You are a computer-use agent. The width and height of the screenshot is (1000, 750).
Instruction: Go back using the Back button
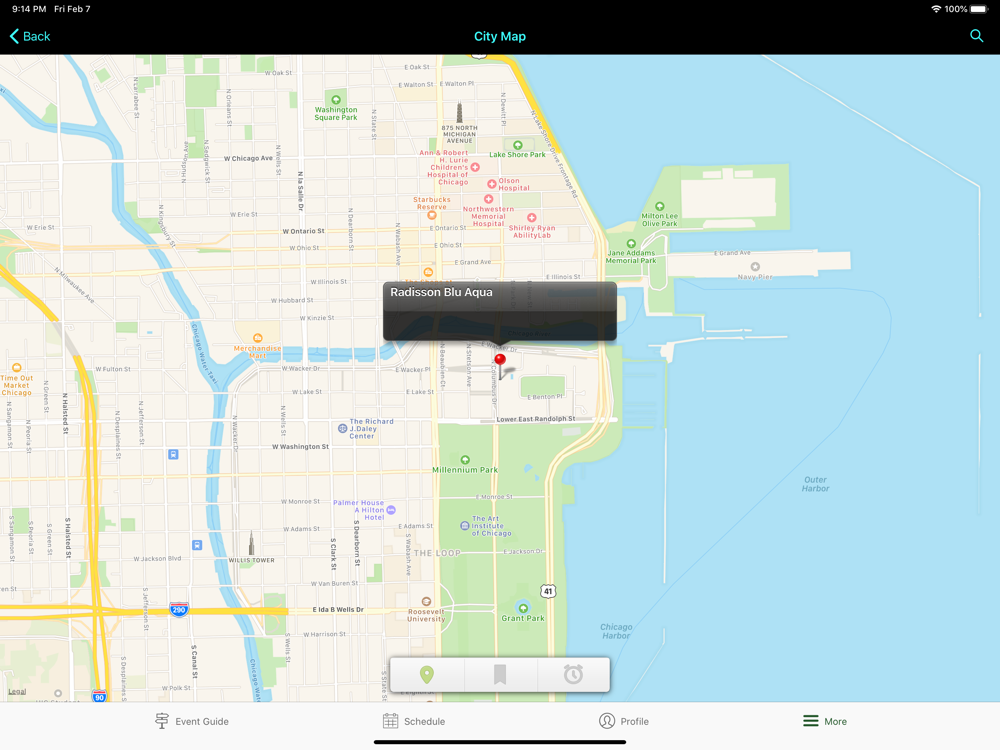click(30, 36)
